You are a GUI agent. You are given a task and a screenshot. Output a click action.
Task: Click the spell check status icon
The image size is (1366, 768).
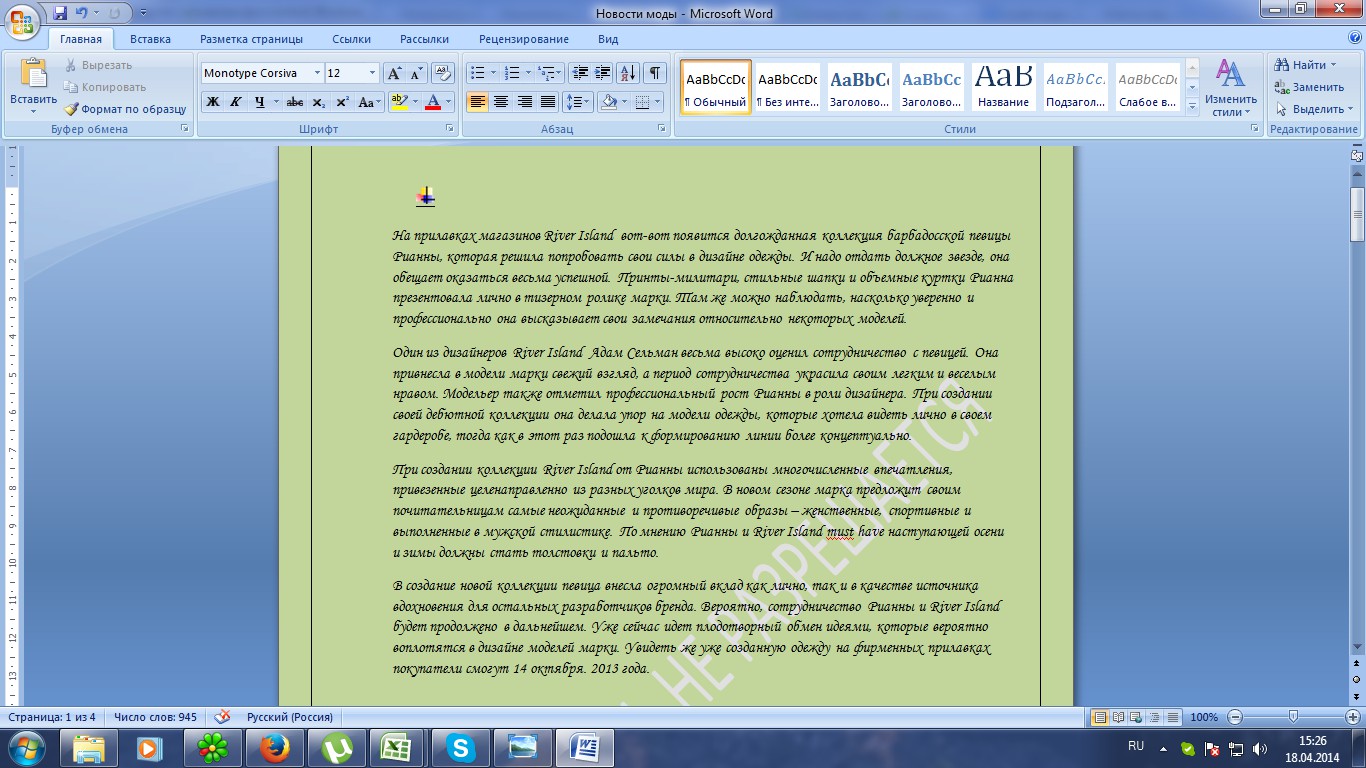point(222,717)
